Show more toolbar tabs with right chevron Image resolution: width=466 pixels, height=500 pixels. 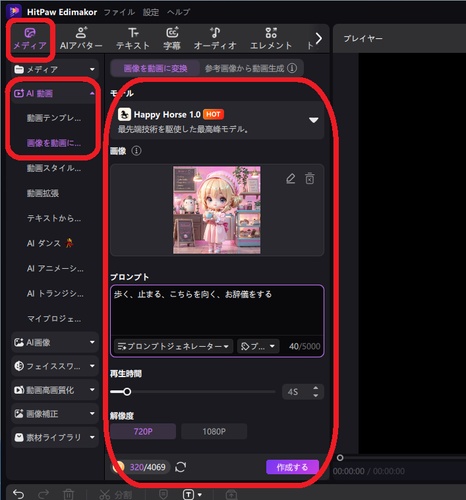pos(319,39)
